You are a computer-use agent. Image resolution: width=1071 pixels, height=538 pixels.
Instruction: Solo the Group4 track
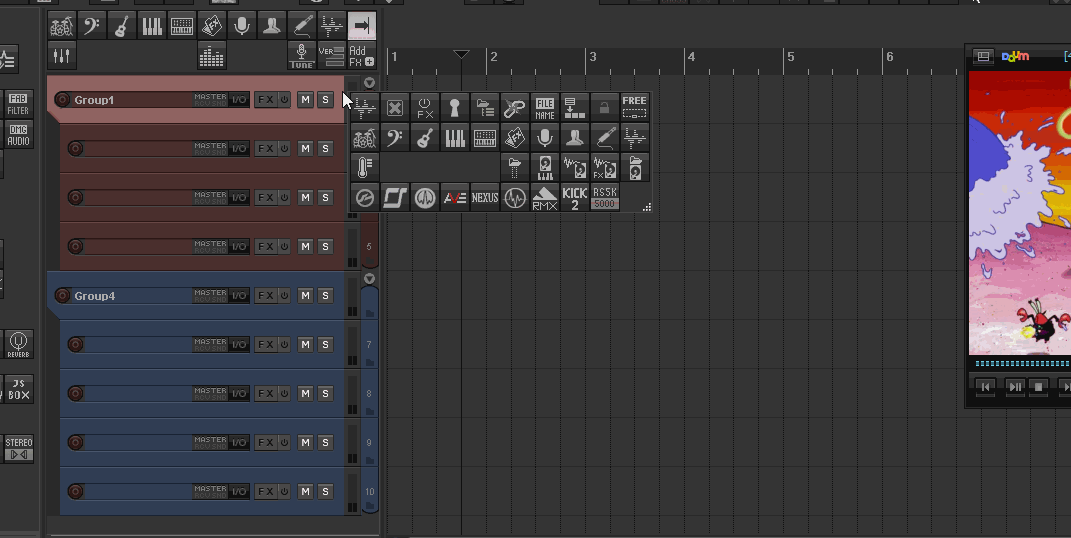point(325,295)
